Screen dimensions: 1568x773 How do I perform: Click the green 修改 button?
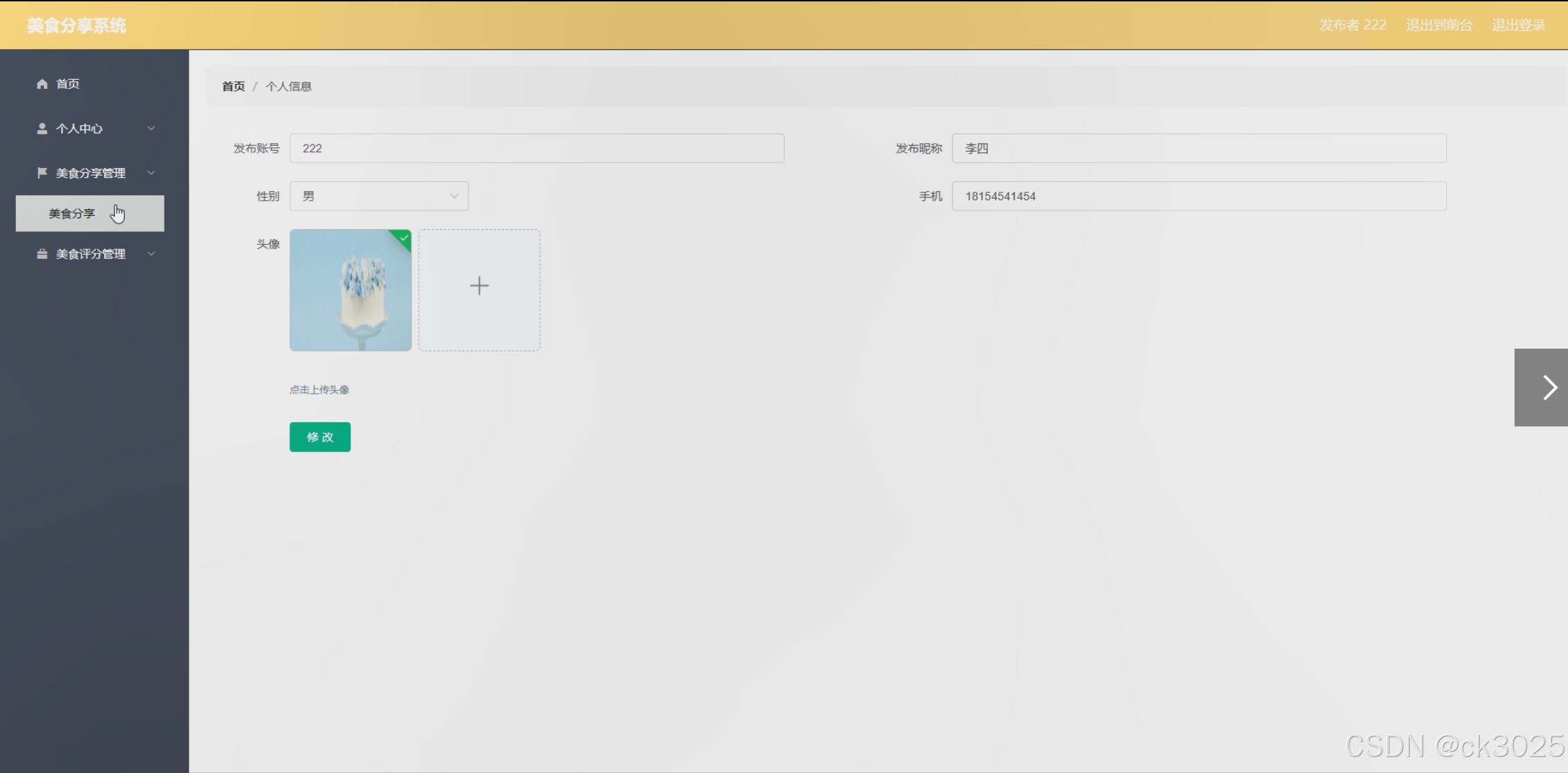coord(320,437)
